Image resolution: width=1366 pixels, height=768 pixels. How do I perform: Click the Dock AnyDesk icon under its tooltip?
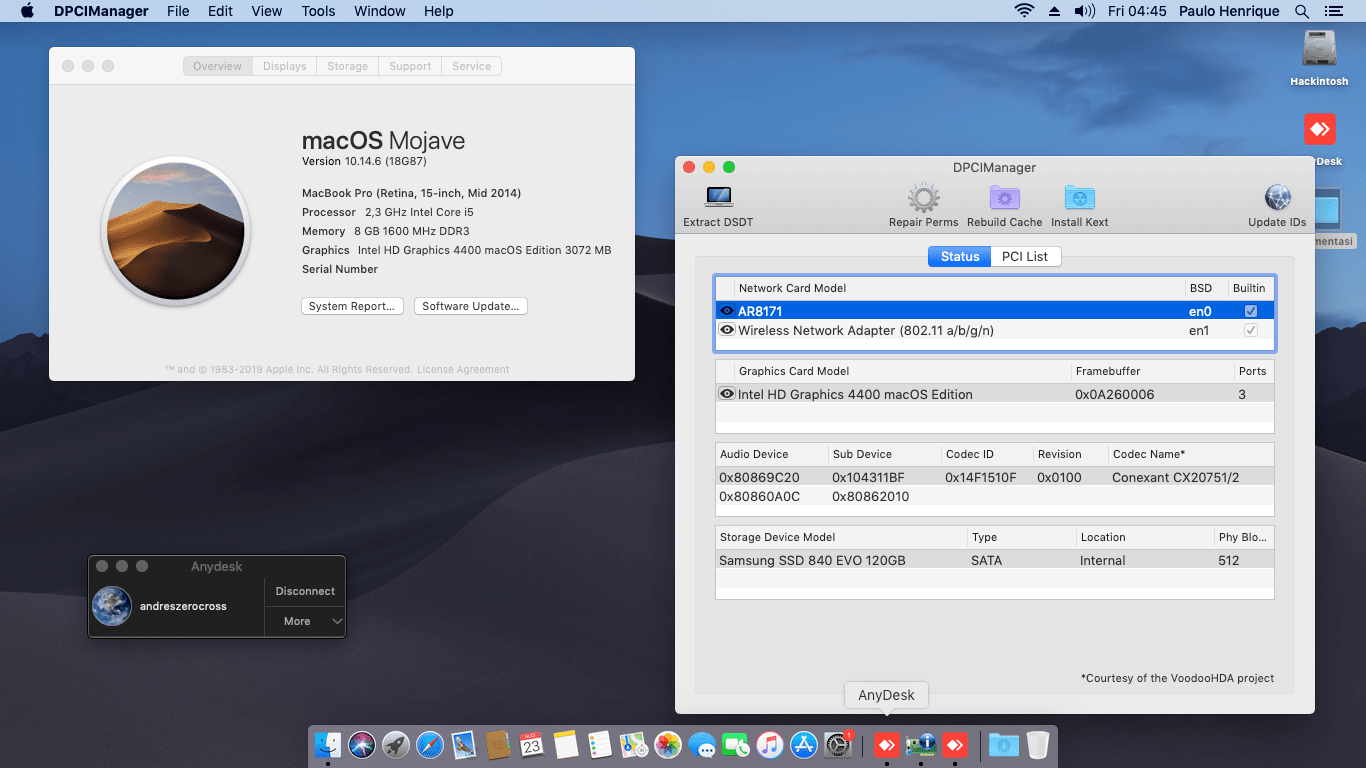(x=886, y=745)
